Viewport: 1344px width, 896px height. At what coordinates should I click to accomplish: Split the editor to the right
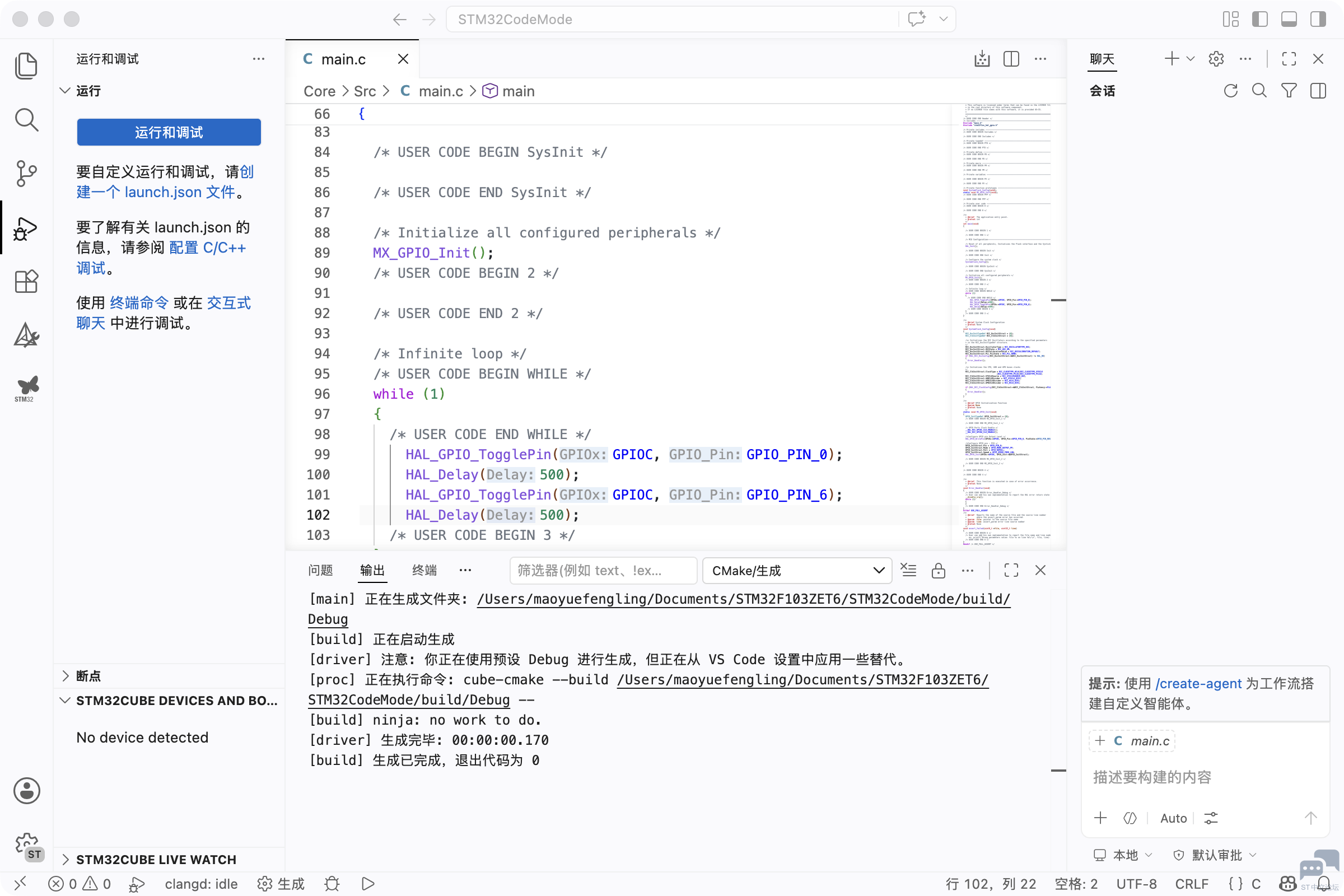(1011, 59)
